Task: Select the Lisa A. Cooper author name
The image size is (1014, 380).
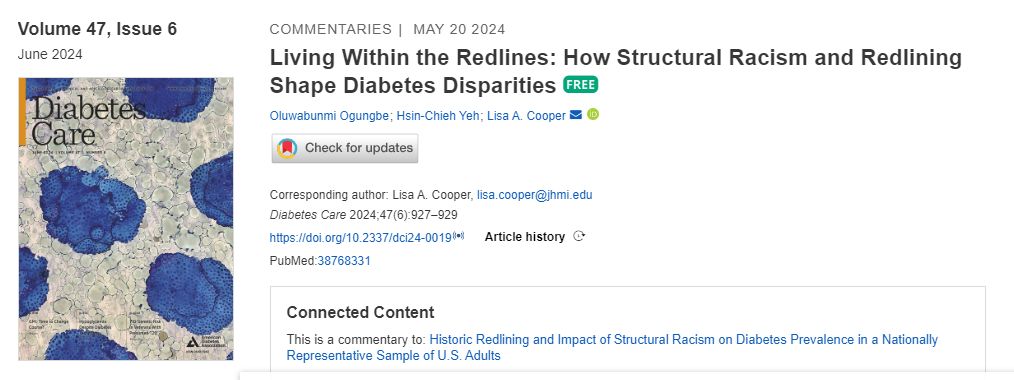Action: click(526, 116)
